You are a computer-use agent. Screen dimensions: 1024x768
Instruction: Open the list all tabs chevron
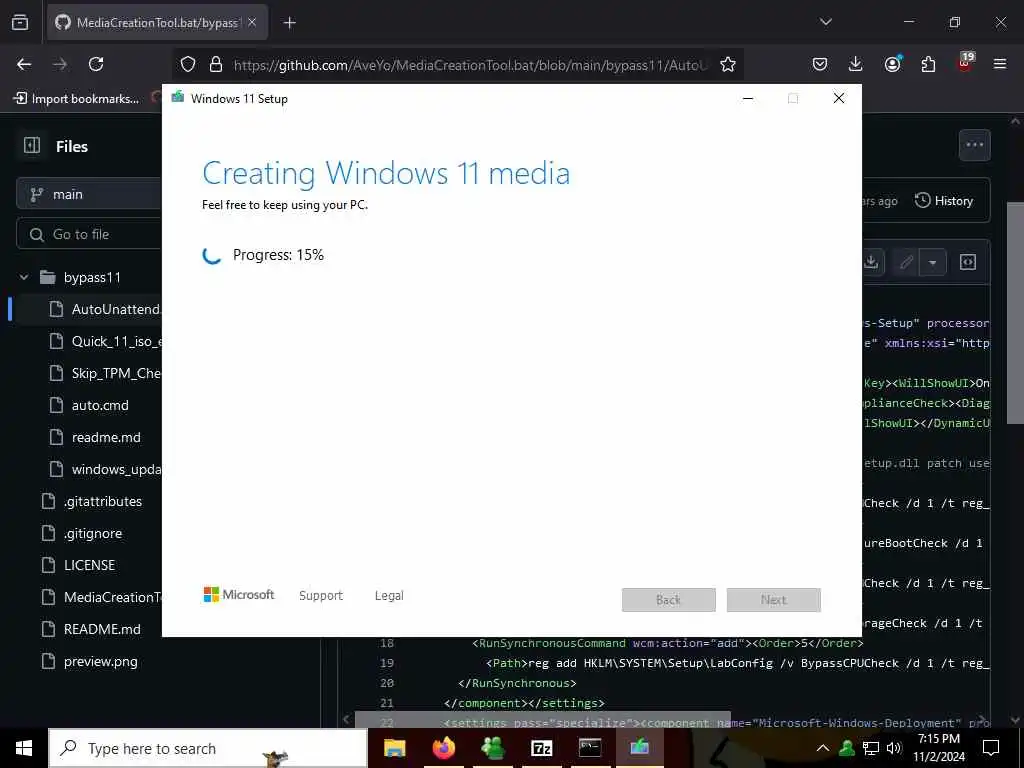click(x=826, y=22)
